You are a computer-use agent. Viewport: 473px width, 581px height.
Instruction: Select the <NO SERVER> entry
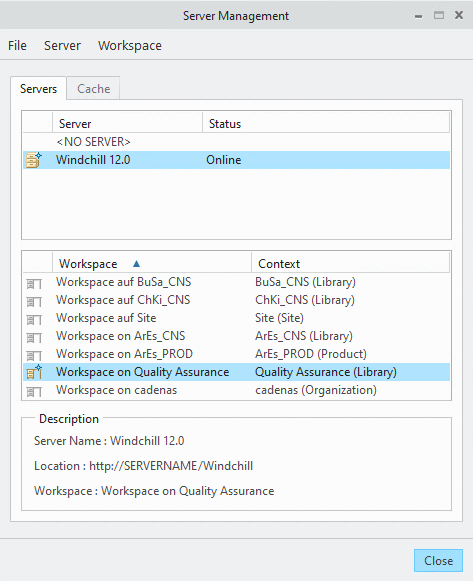pos(93,142)
